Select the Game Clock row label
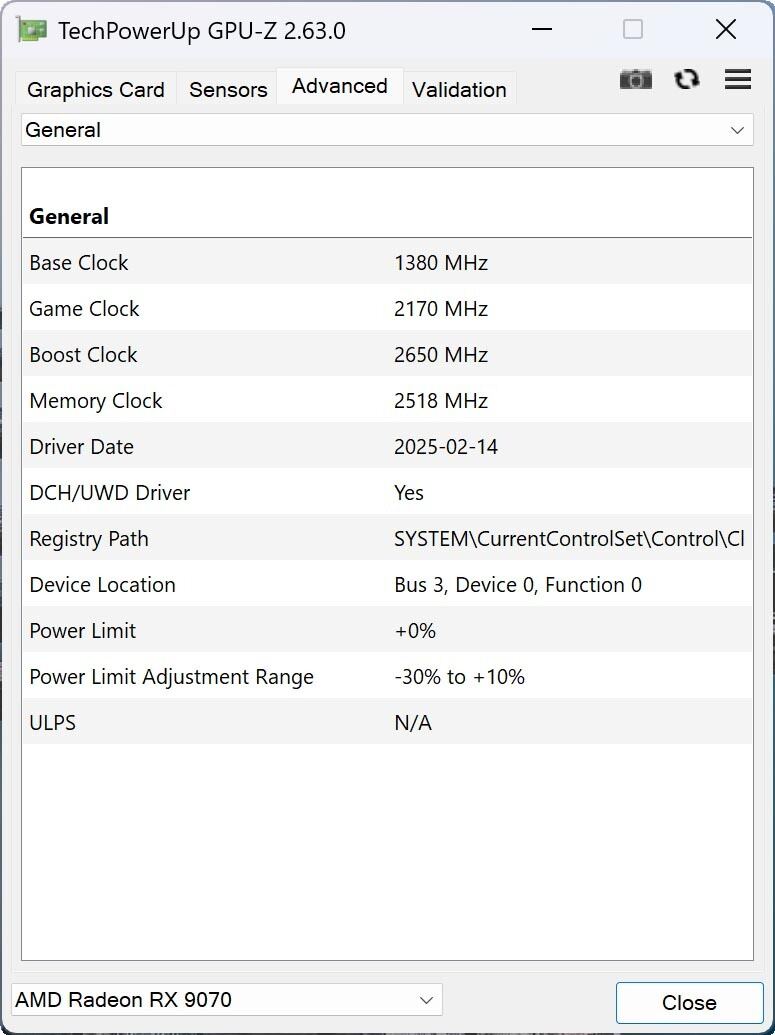Image resolution: width=775 pixels, height=1035 pixels. pyautogui.click(x=84, y=309)
